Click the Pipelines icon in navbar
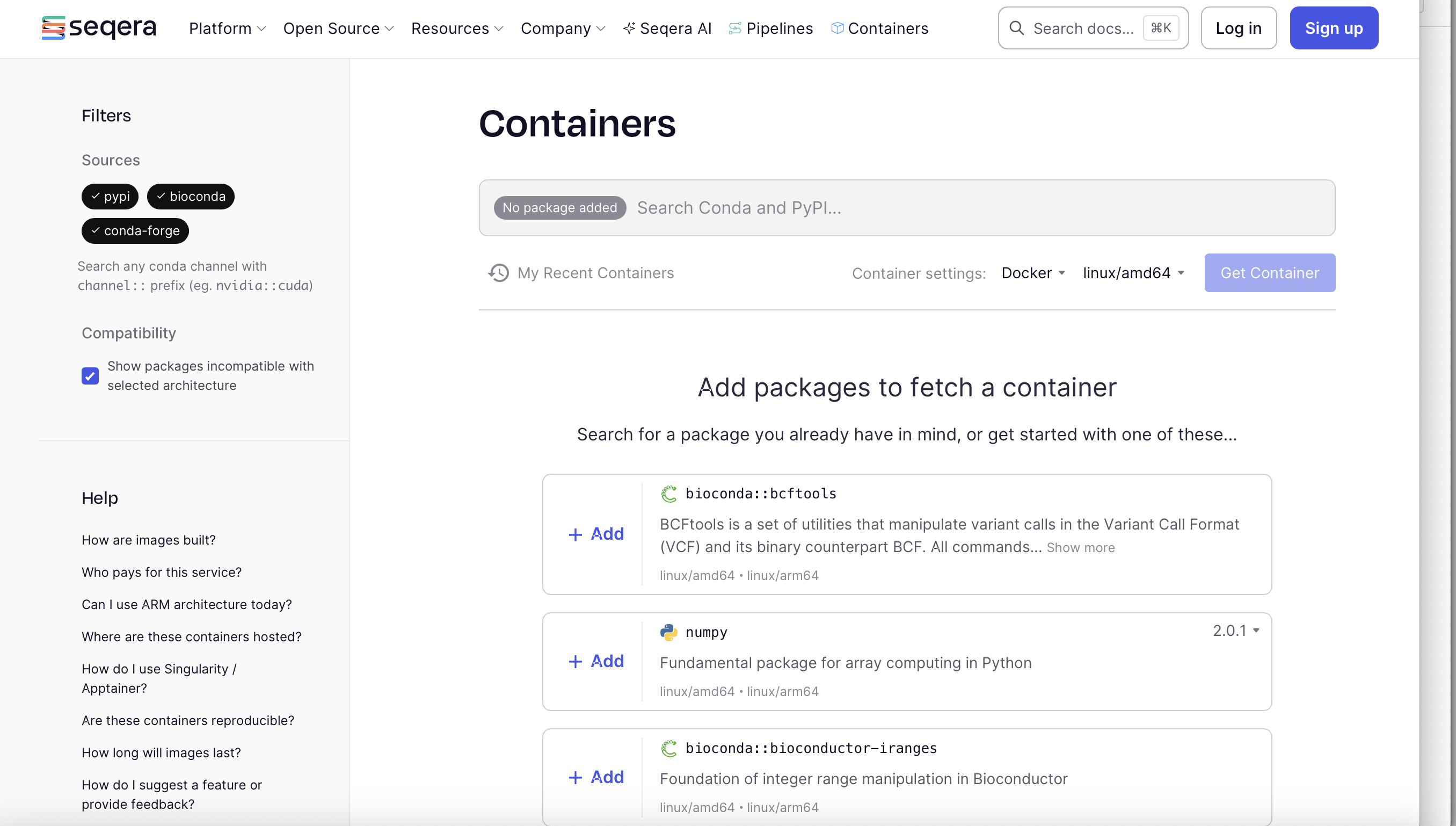1456x826 pixels. pyautogui.click(x=735, y=28)
